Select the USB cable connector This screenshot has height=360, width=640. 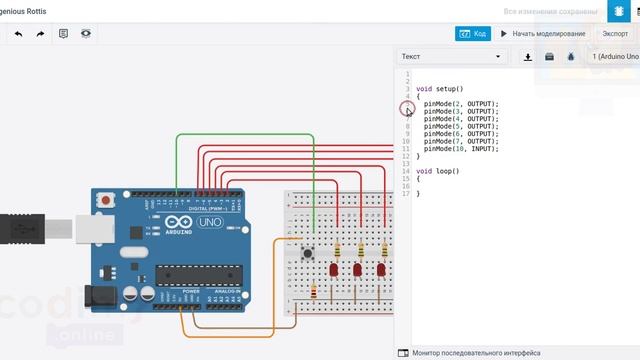tap(22, 229)
